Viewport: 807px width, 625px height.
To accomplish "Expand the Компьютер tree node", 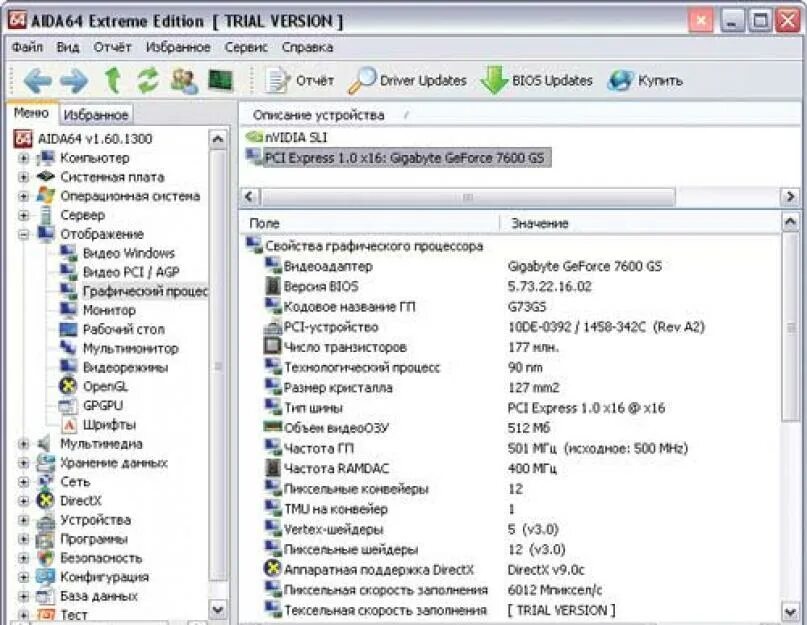I will pos(23,158).
